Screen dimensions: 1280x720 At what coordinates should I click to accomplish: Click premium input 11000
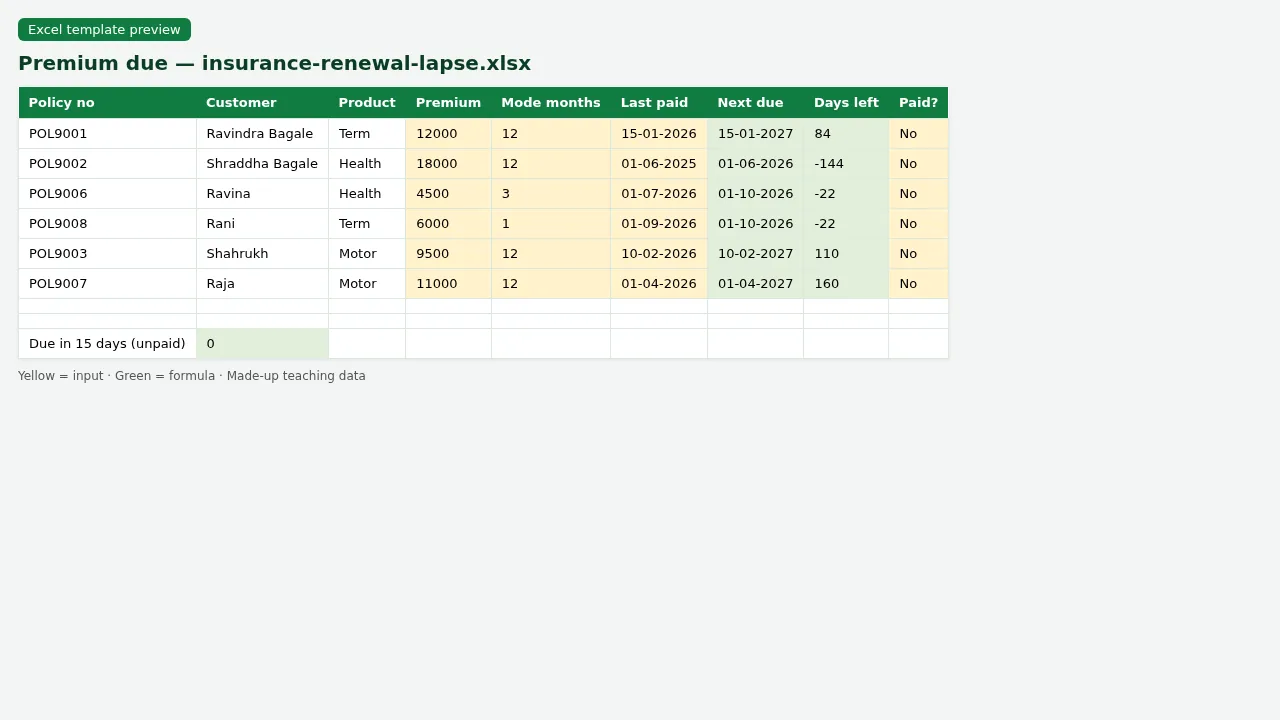click(448, 284)
